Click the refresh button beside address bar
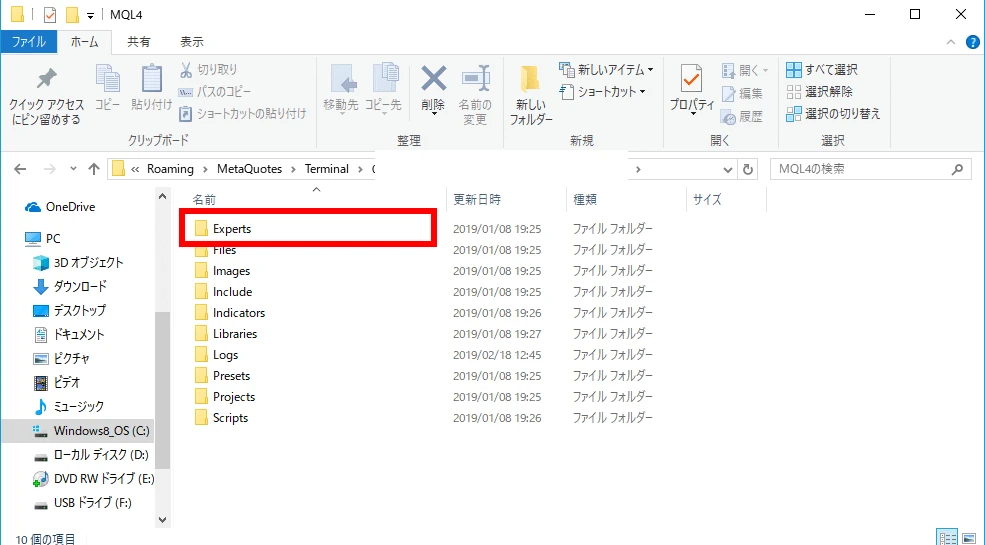Image resolution: width=985 pixels, height=545 pixels. (750, 169)
